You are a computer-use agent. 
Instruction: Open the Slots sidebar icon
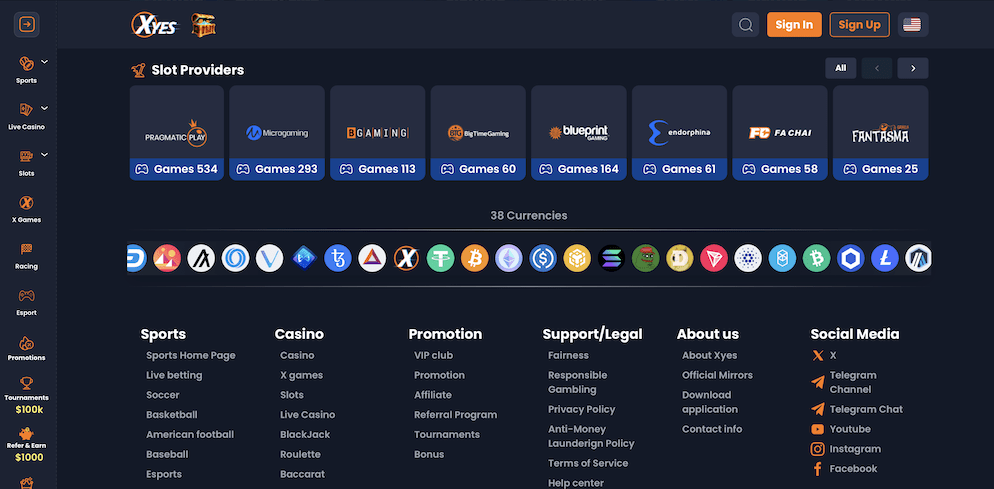[x=26, y=156]
